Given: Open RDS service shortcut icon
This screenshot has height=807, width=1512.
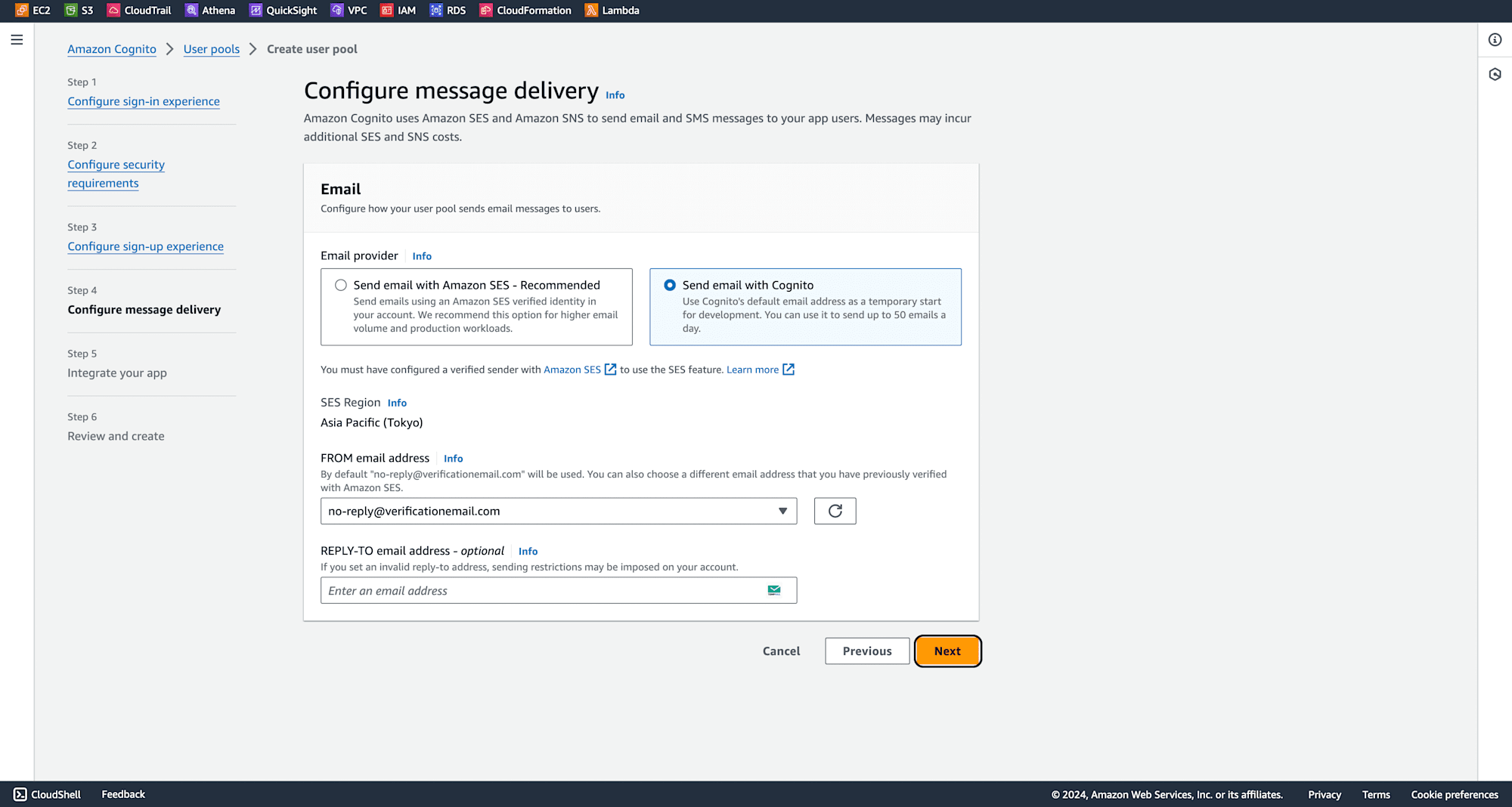Looking at the screenshot, I should (x=436, y=11).
